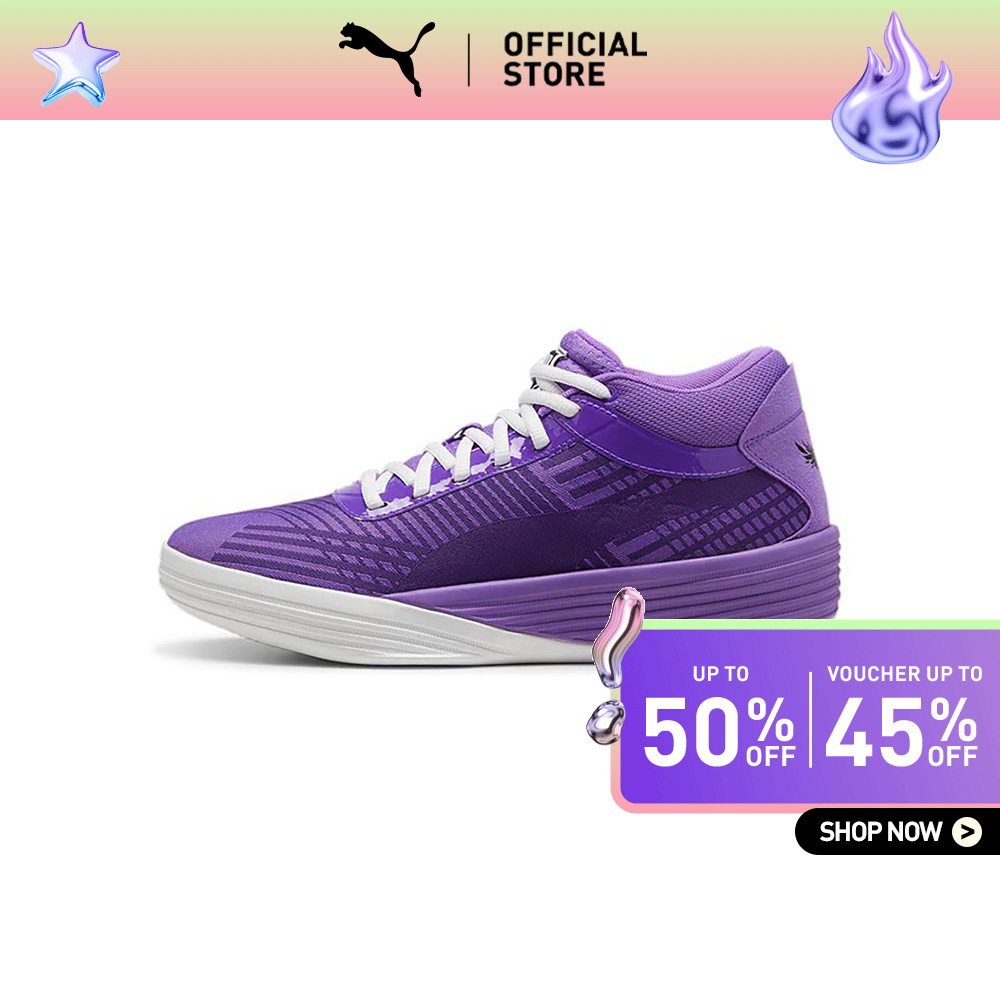Select the 50% OFF discount figure
This screenshot has height=1000, width=1000.
tap(719, 731)
